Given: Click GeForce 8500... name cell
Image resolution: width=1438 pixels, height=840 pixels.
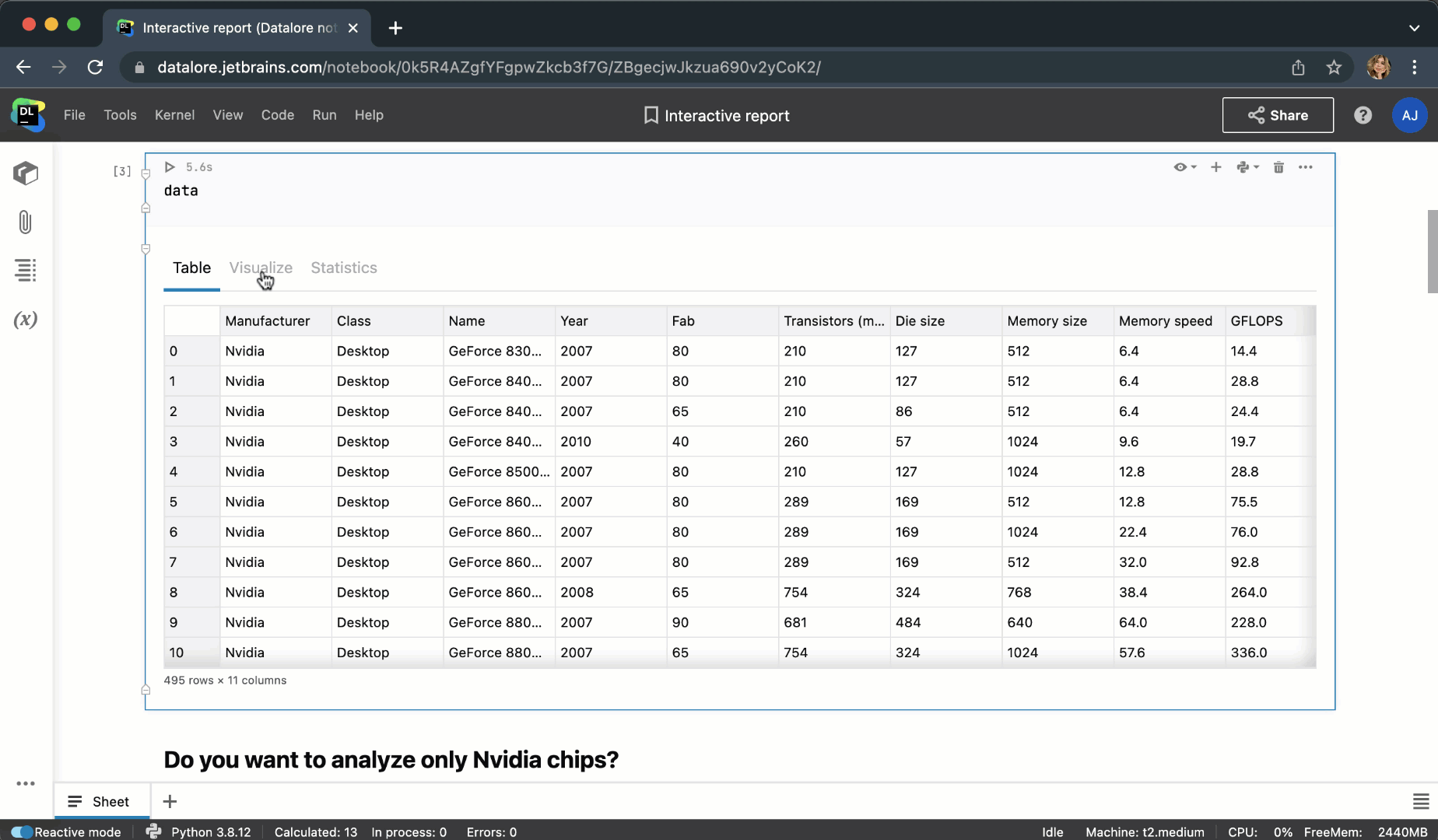Looking at the screenshot, I should click(499, 472).
